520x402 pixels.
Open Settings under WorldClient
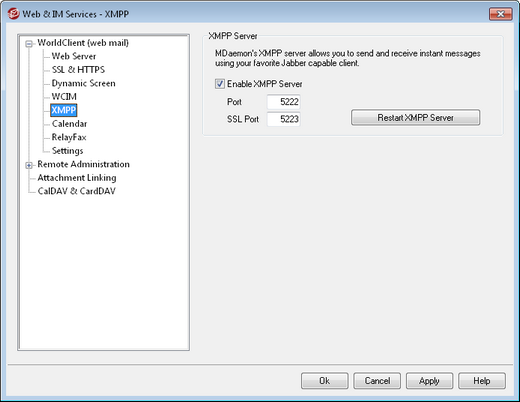[x=67, y=151]
